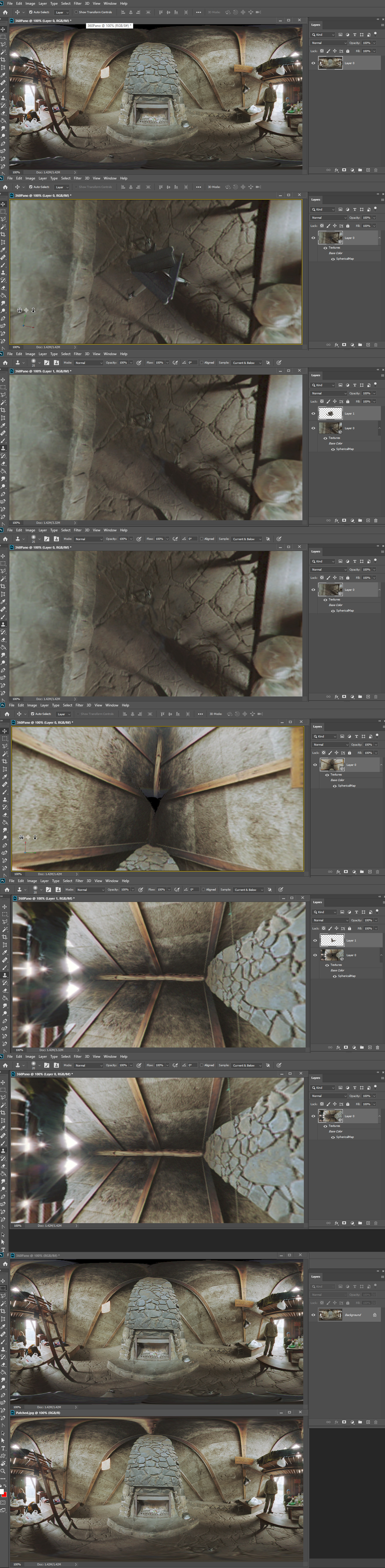Select the Brush tool beside the 360Pano Background-layer window
Viewport: 385px width, 1568px height.
[x=3, y=1342]
